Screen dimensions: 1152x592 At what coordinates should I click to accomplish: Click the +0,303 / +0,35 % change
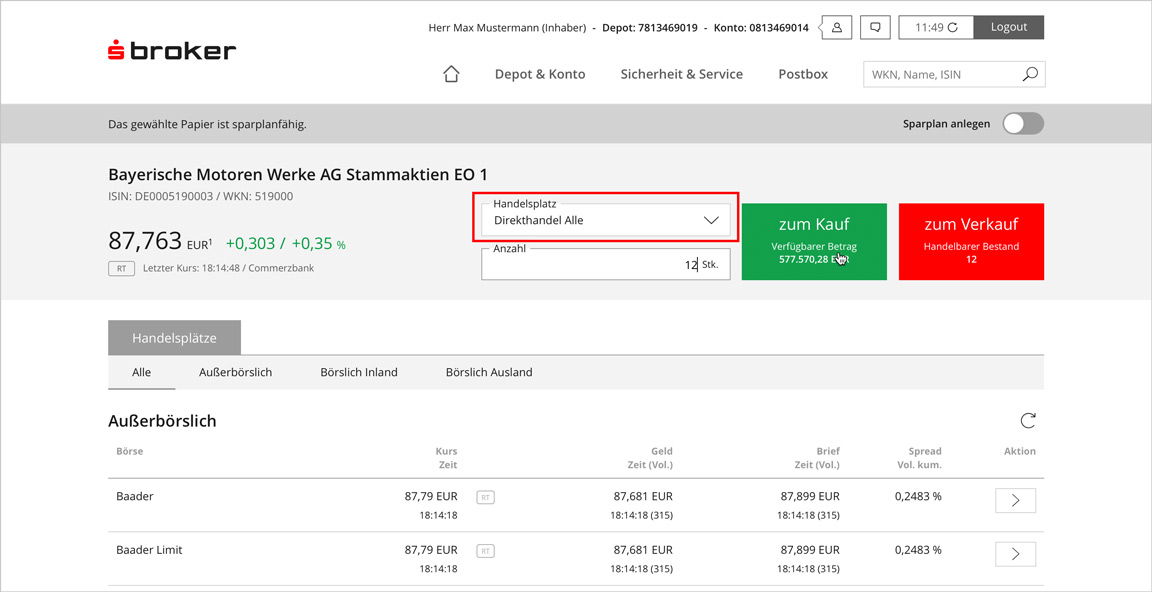coord(286,244)
